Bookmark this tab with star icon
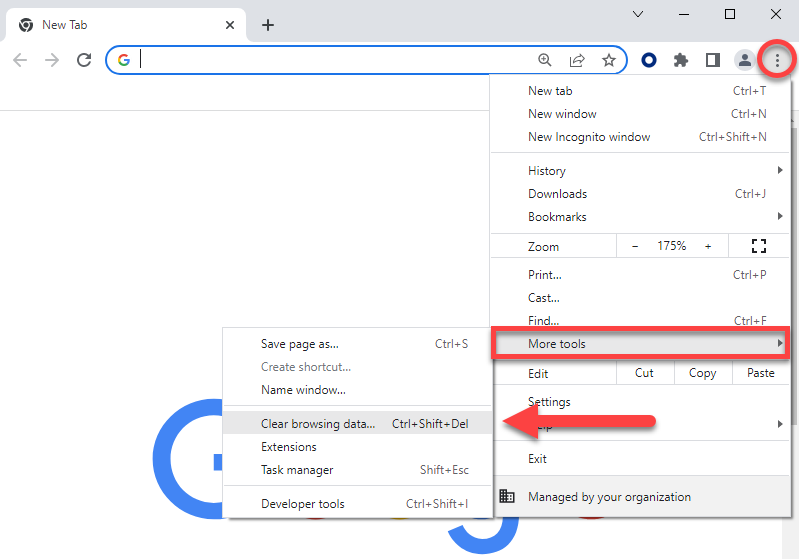Viewport: 799px width, 559px height. pyautogui.click(x=608, y=60)
